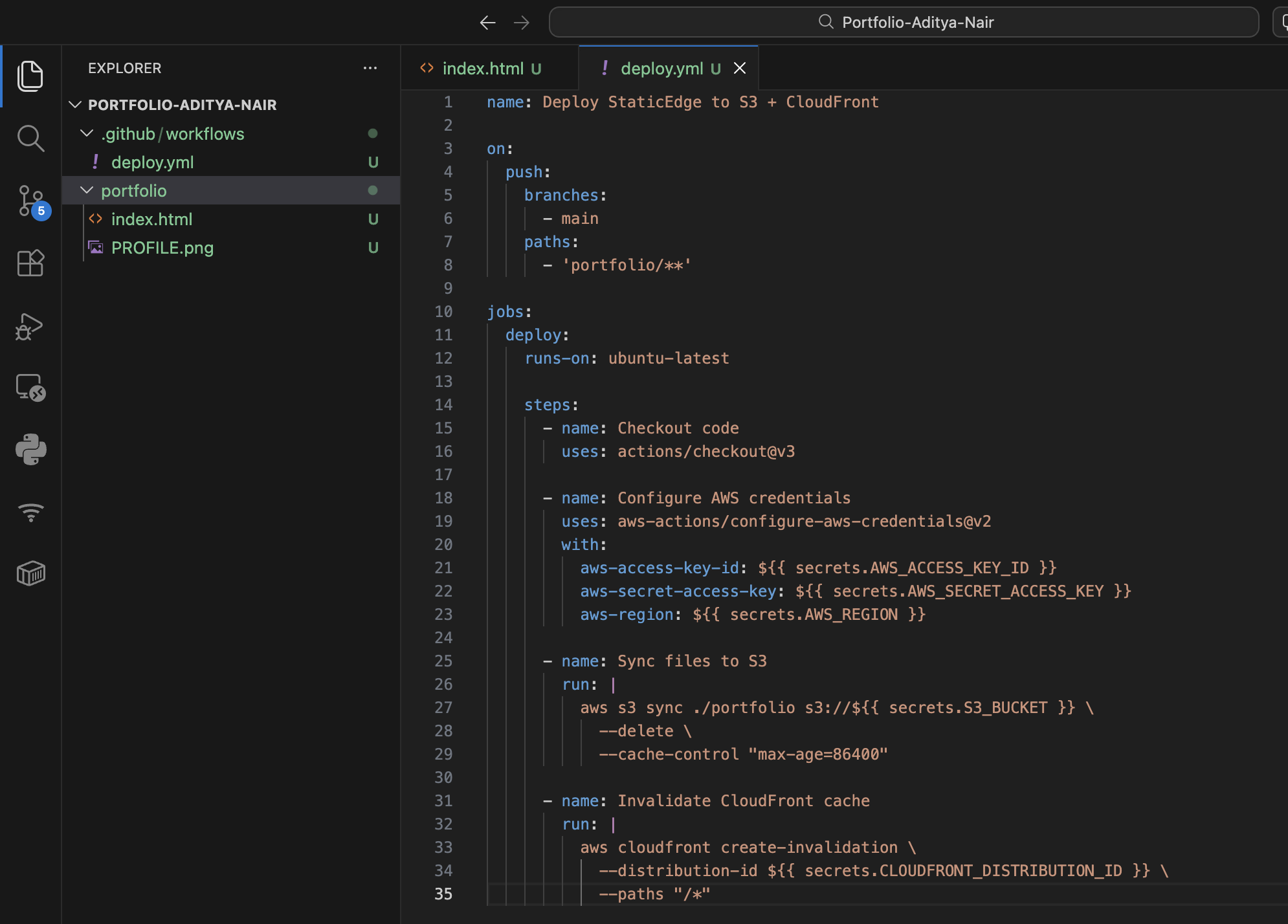Open the Explorer view icon

(30, 76)
